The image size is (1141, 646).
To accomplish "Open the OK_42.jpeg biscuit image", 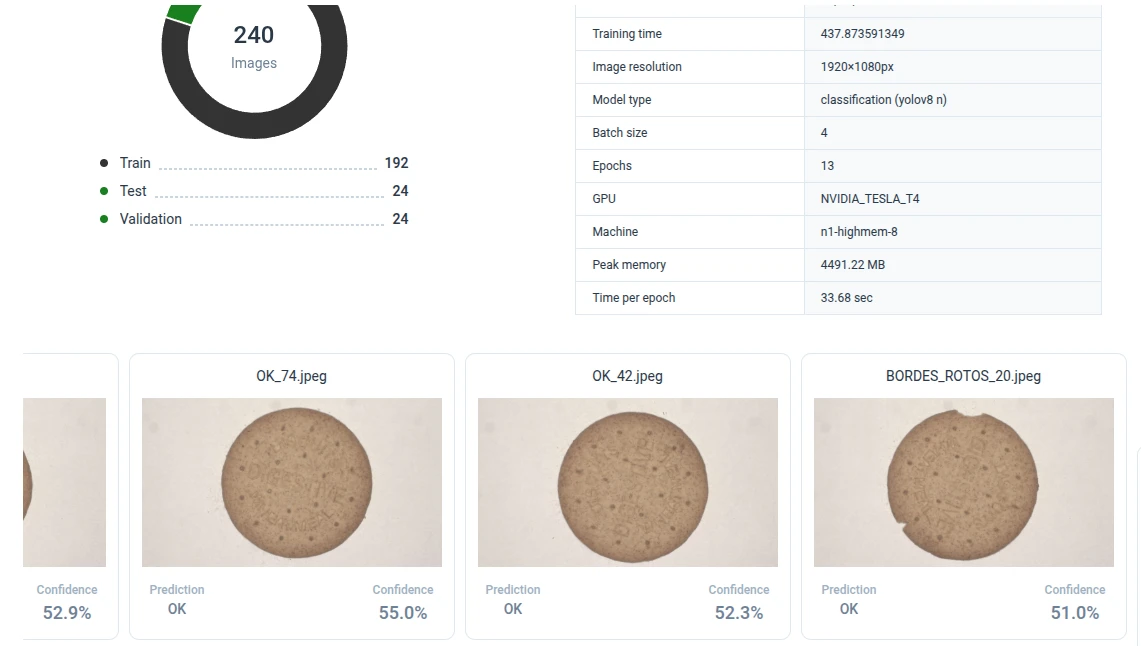I will 628,482.
